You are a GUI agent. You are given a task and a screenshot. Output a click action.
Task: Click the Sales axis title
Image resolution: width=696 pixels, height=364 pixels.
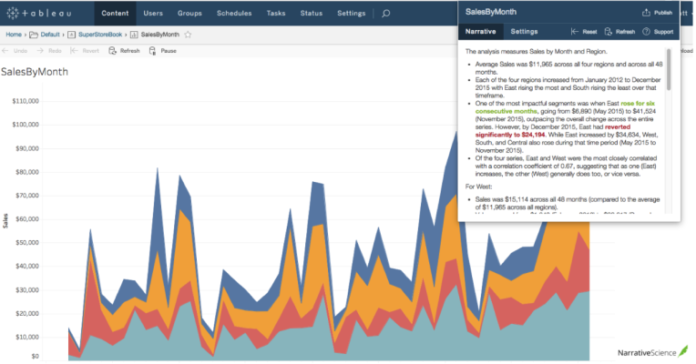tap(5, 221)
